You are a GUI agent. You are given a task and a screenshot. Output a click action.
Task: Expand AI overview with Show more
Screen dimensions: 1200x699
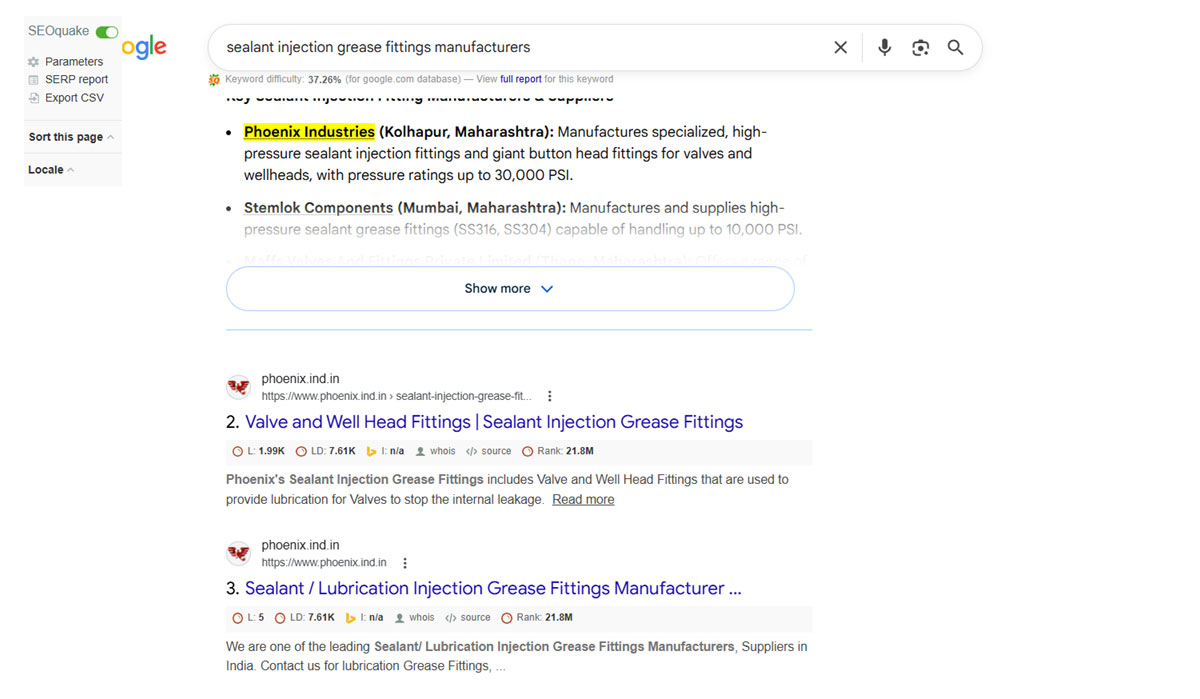pos(510,289)
